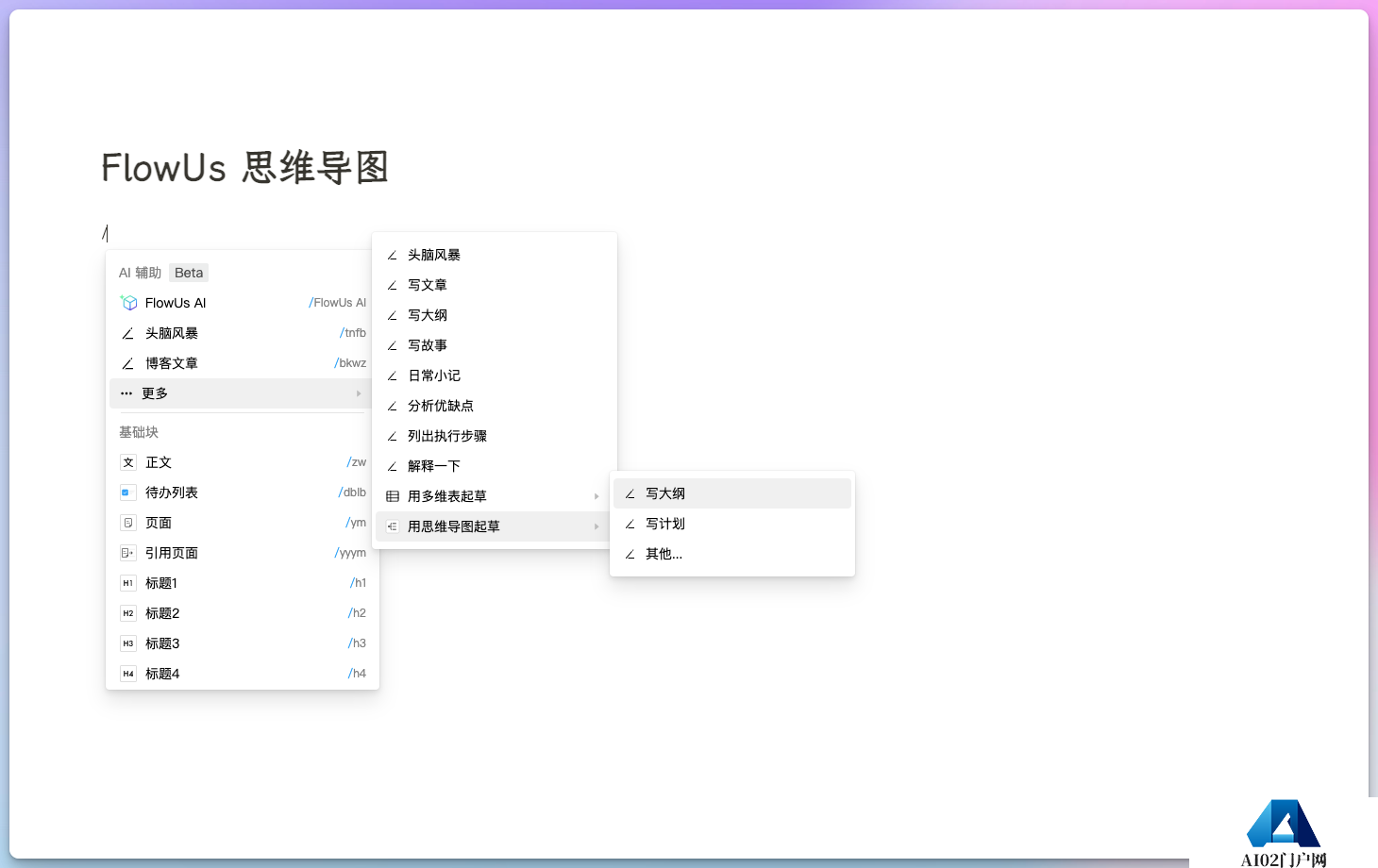Image resolution: width=1378 pixels, height=868 pixels.
Task: Click the /yyym shortcut hint
Action: (x=350, y=553)
